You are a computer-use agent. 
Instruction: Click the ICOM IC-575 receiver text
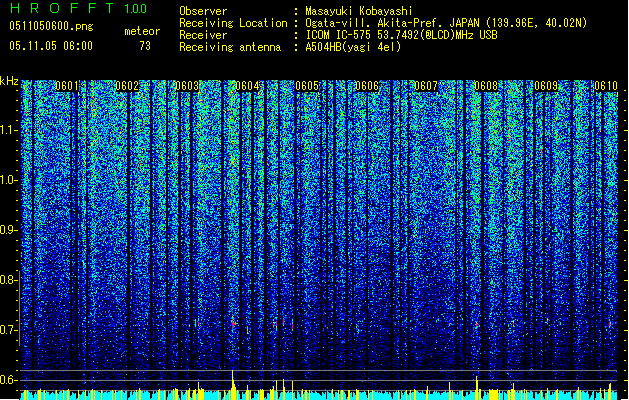click(401, 35)
